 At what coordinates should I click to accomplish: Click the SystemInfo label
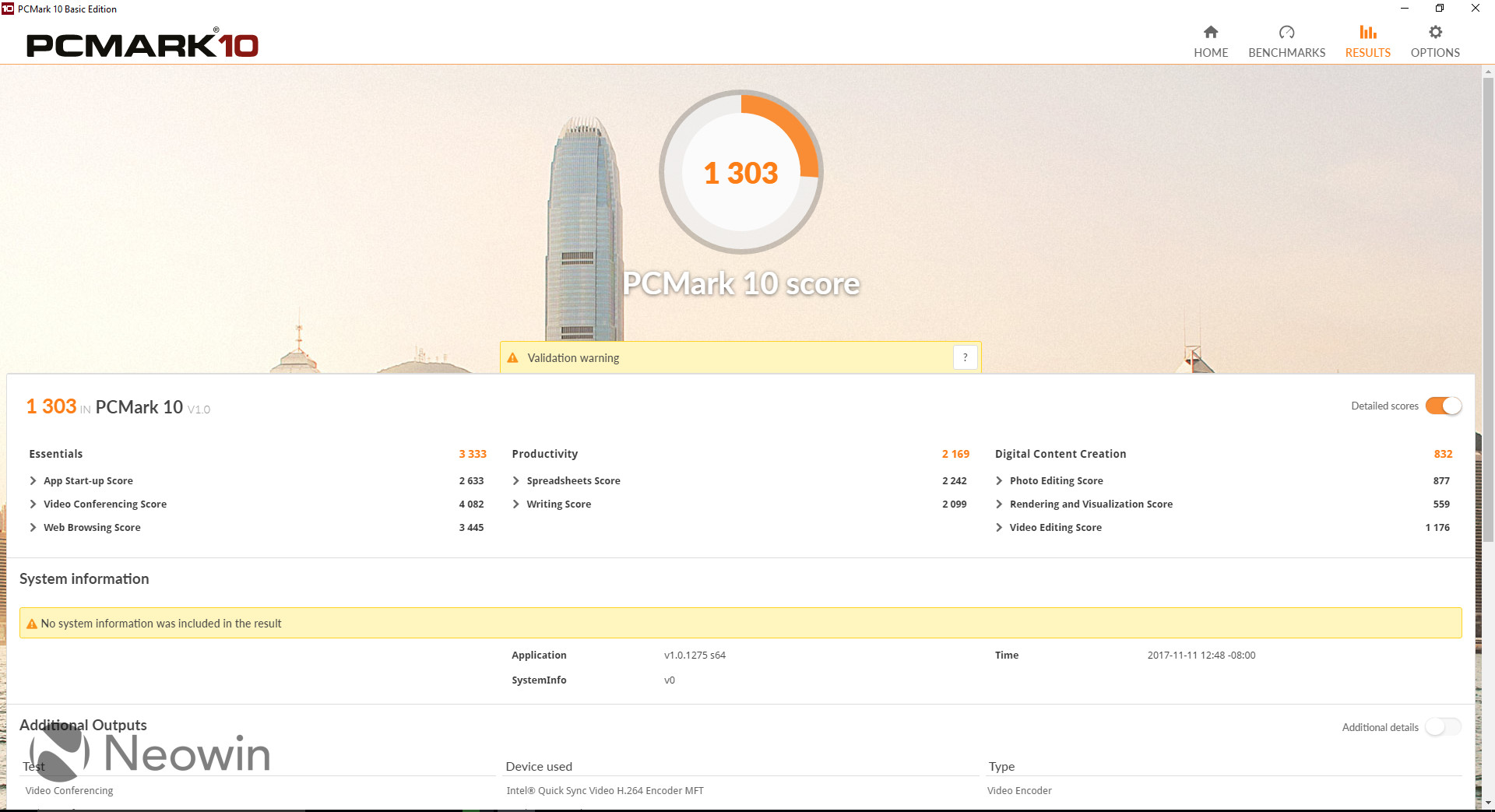[539, 680]
